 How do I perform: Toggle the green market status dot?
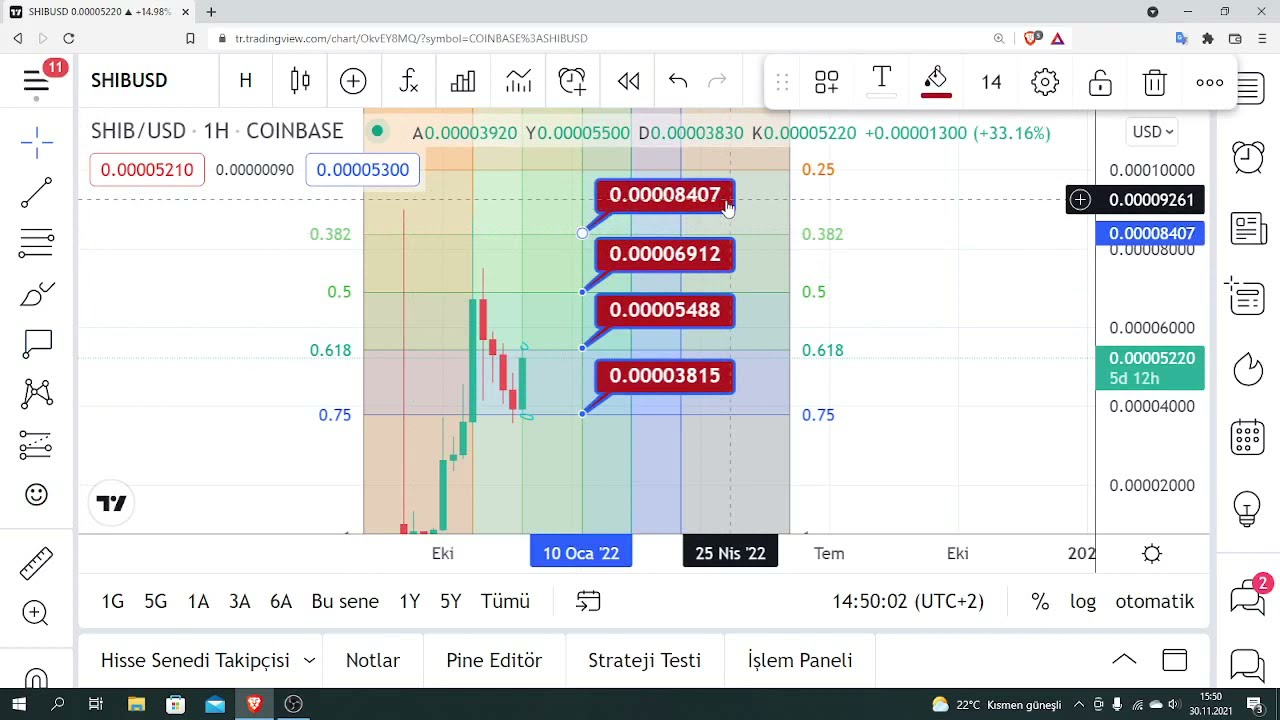[x=377, y=131]
